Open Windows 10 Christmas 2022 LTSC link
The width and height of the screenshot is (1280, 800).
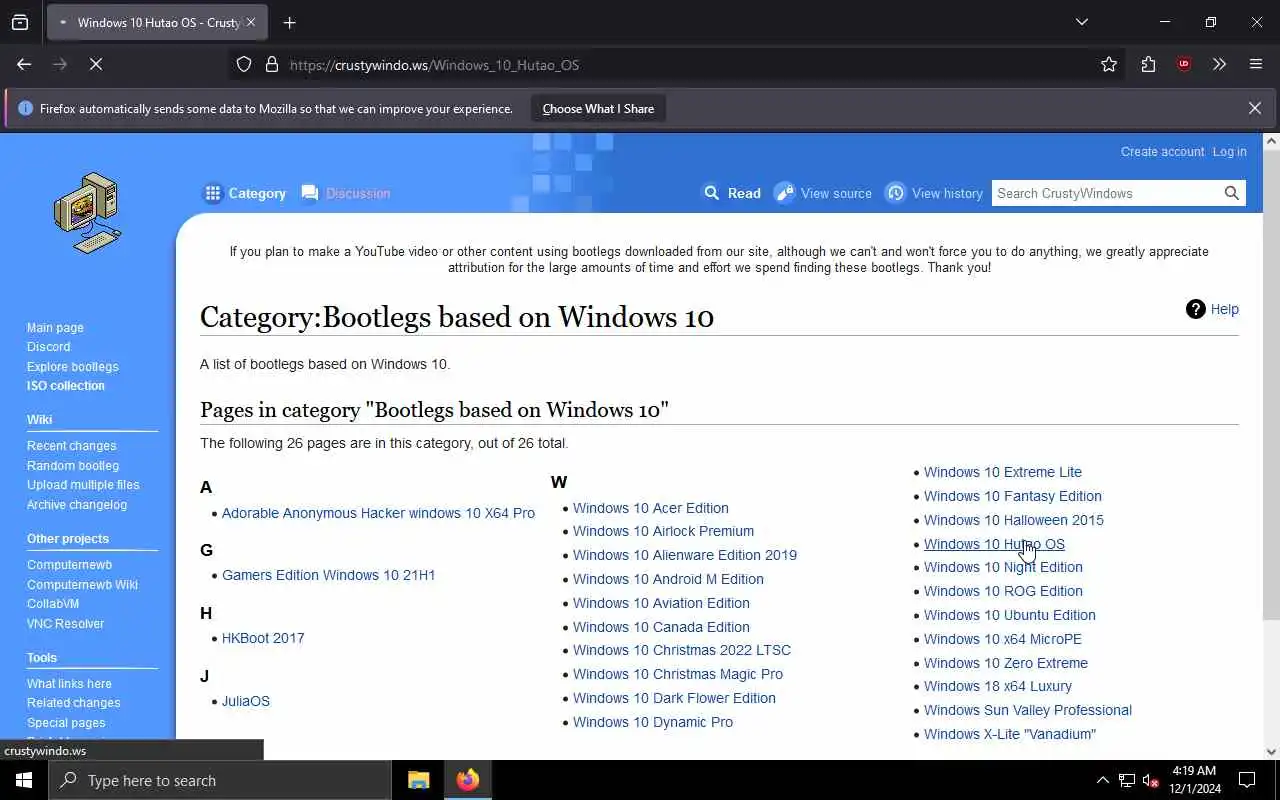[682, 650]
